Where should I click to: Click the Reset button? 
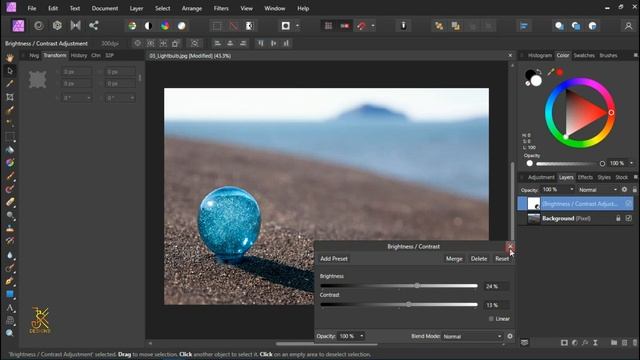(502, 259)
